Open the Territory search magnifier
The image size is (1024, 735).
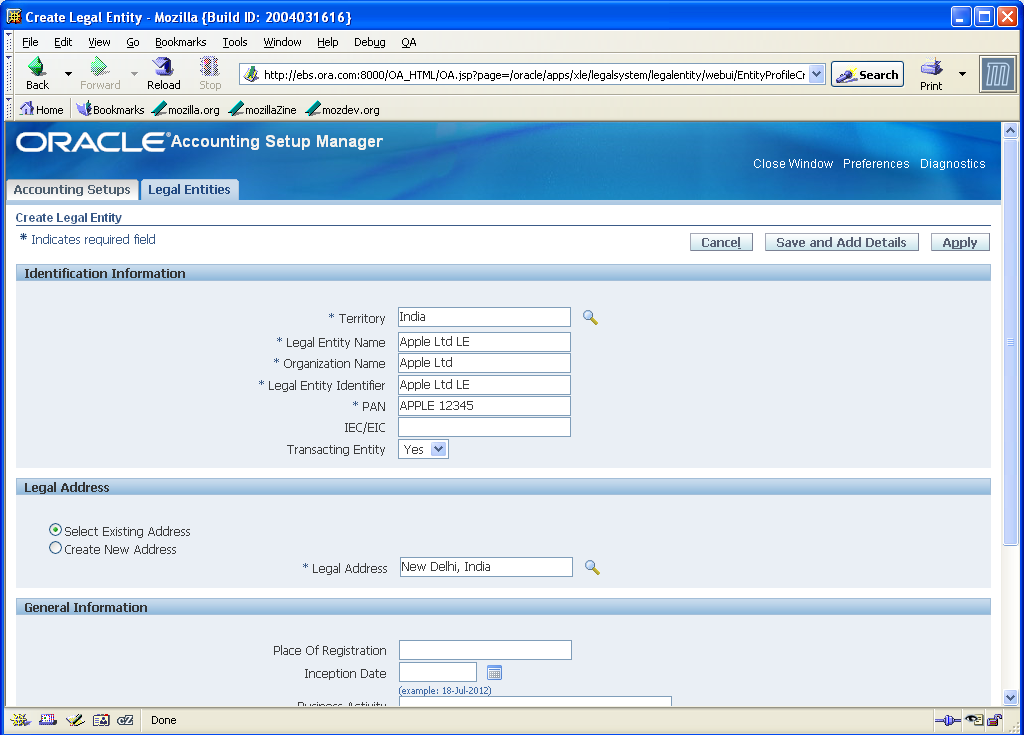tap(590, 317)
